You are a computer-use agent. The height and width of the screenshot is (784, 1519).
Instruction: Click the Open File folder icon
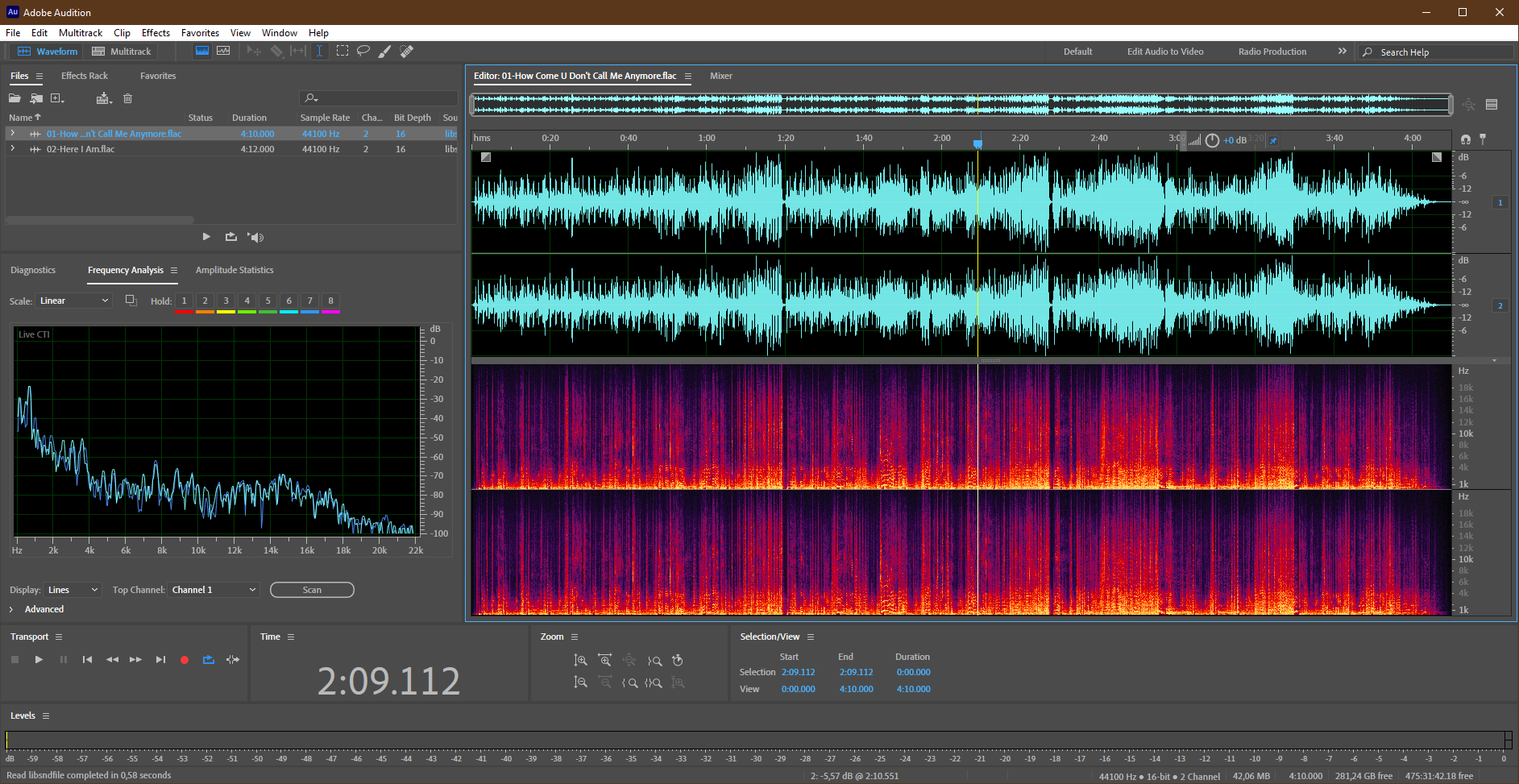click(15, 98)
